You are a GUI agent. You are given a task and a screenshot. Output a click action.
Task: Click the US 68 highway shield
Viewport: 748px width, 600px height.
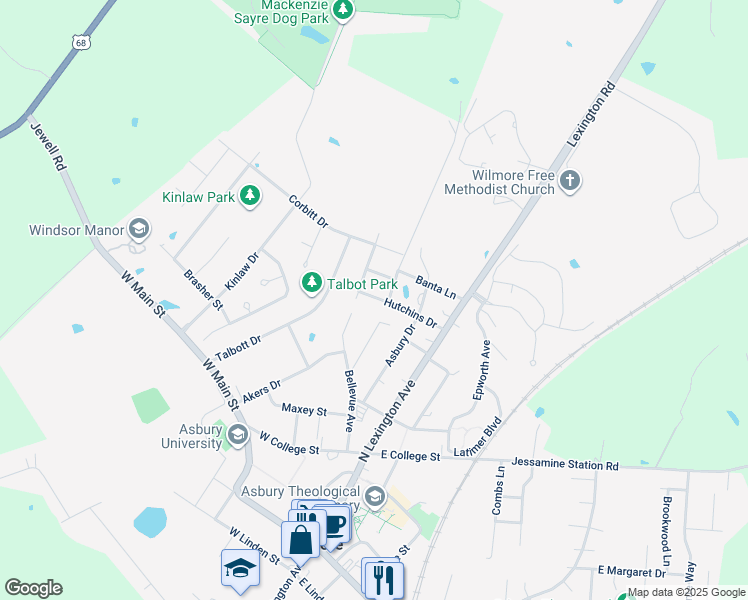(x=81, y=42)
